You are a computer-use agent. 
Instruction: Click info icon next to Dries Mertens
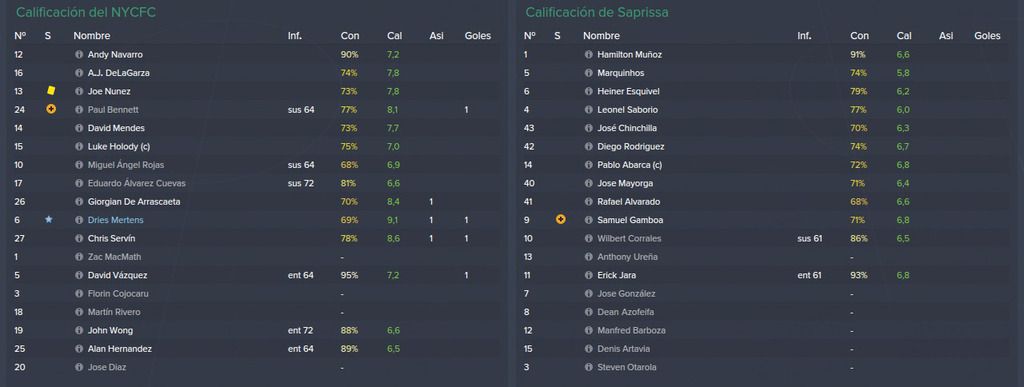[x=79, y=220]
